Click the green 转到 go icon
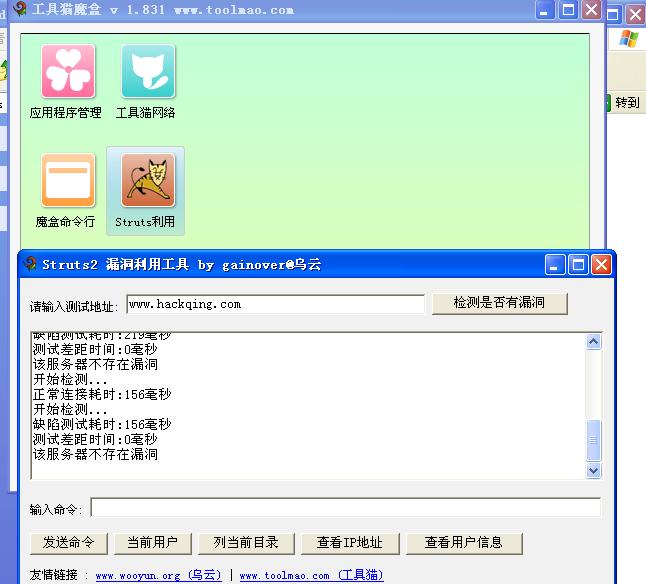Viewport: 646px width, 584px height. tap(611, 102)
